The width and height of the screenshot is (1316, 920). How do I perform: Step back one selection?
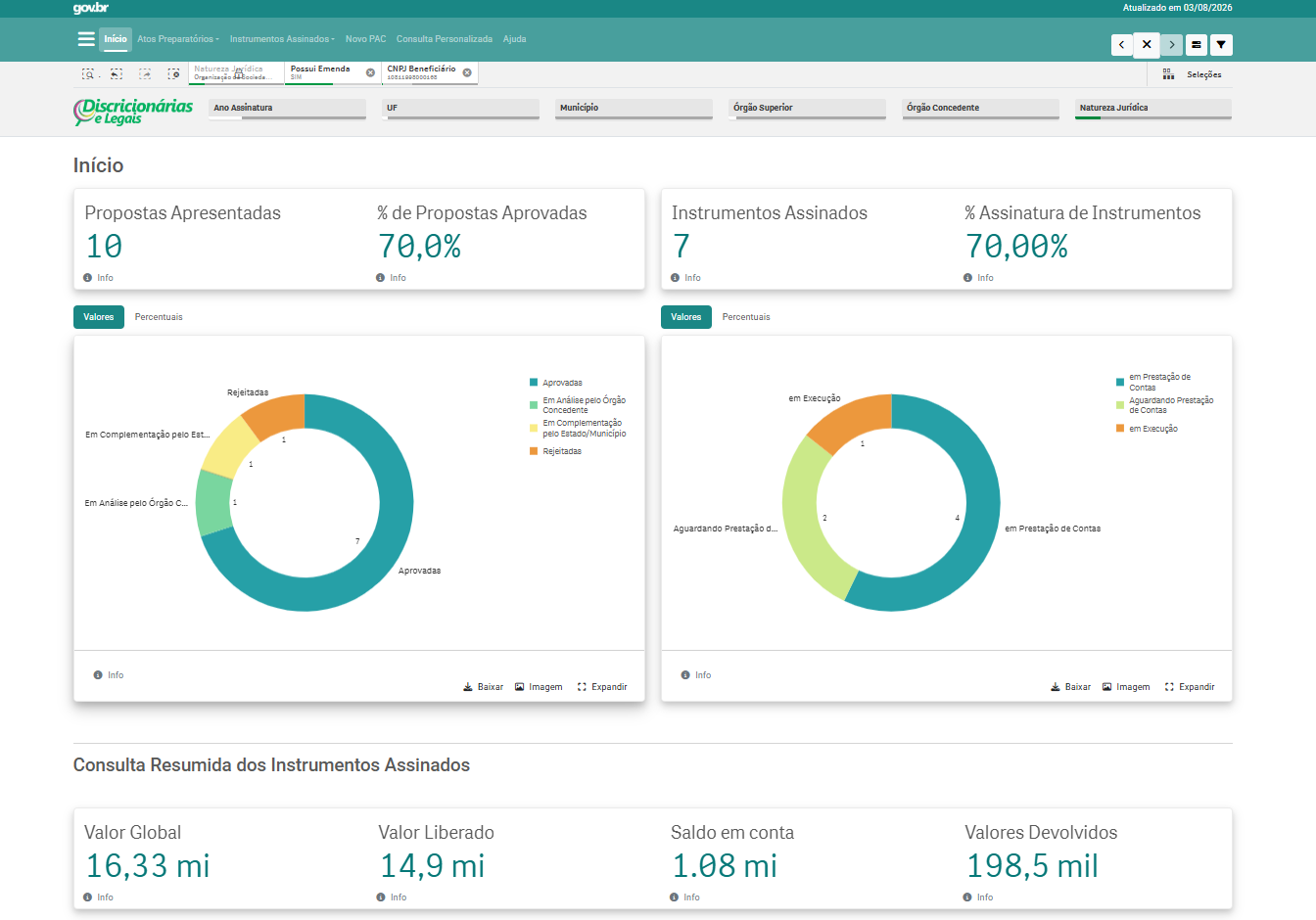point(117,74)
